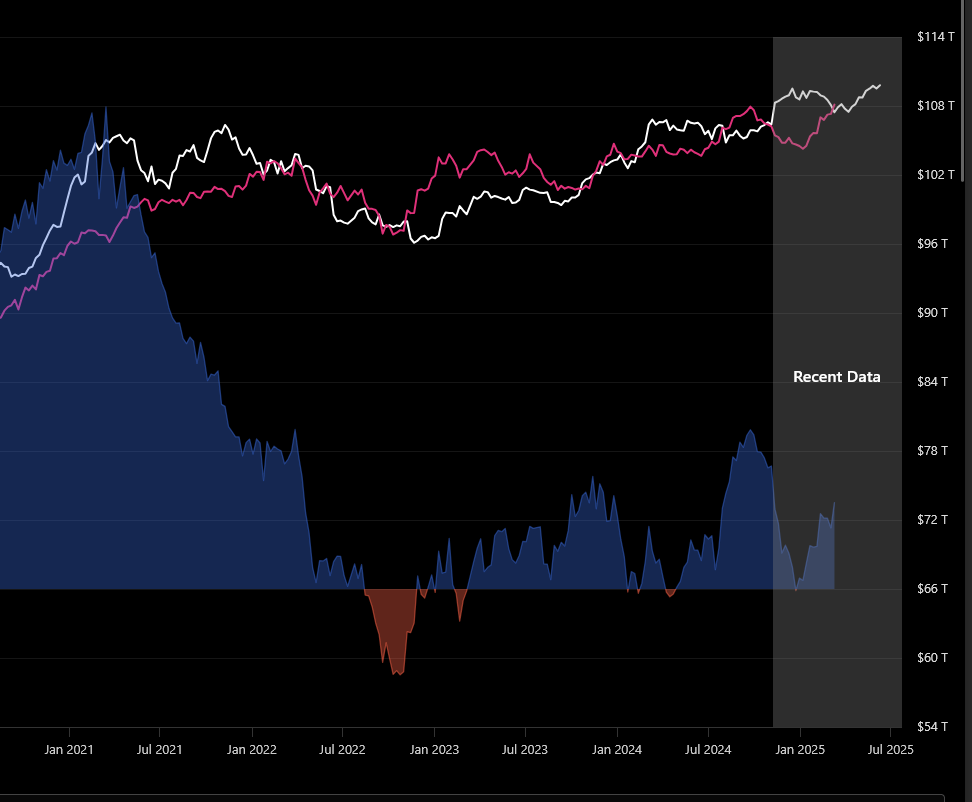Click the $66 T axis label

932,589
